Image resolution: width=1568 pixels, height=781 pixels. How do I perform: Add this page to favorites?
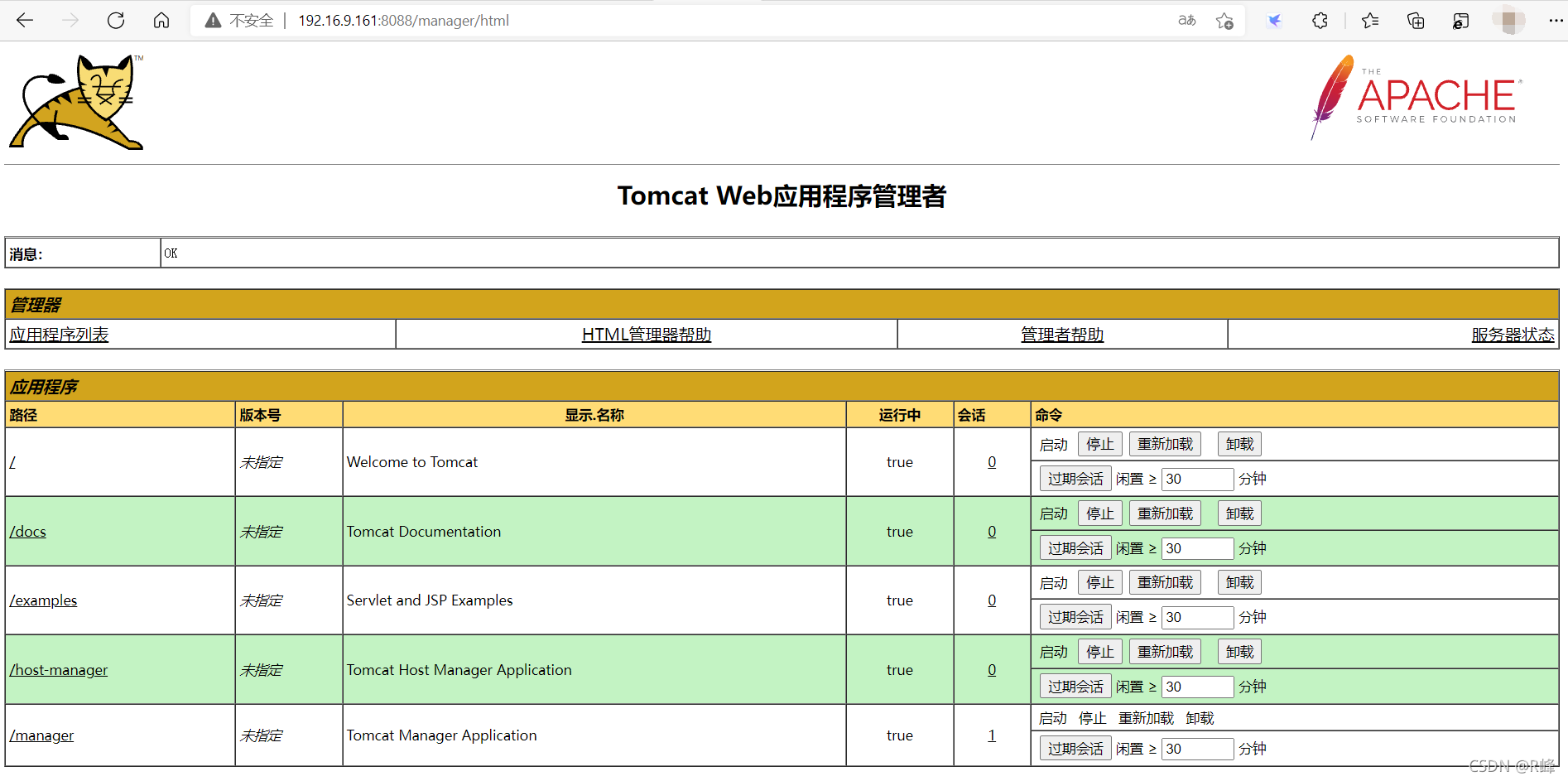click(x=1224, y=20)
